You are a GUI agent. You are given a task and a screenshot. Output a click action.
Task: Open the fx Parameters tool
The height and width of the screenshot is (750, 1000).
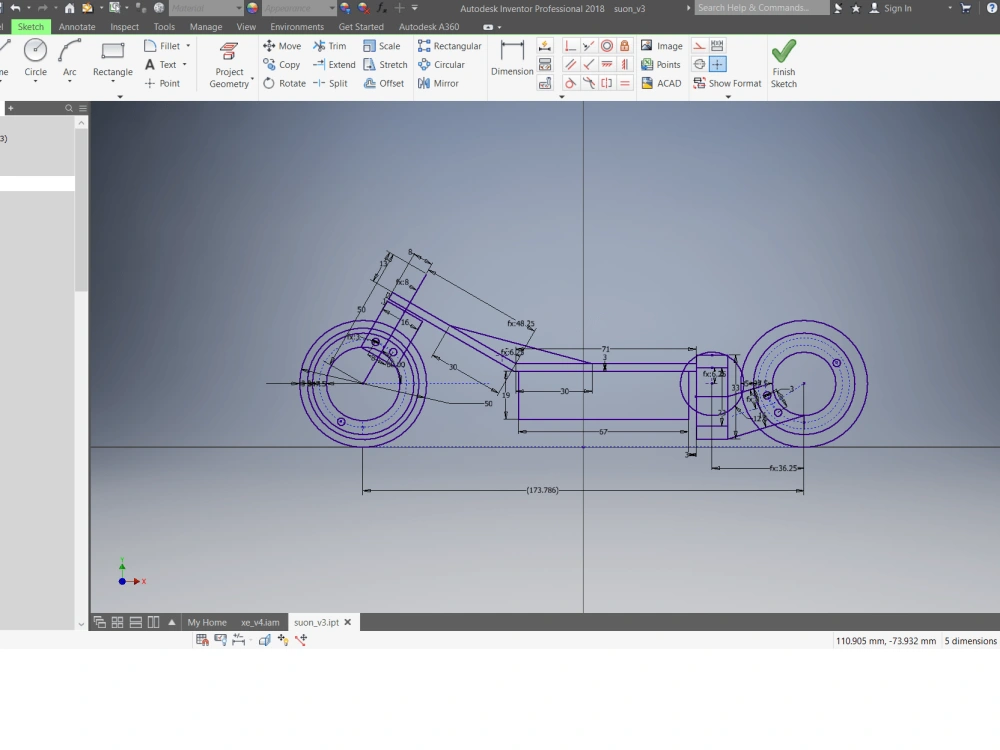pyautogui.click(x=381, y=8)
